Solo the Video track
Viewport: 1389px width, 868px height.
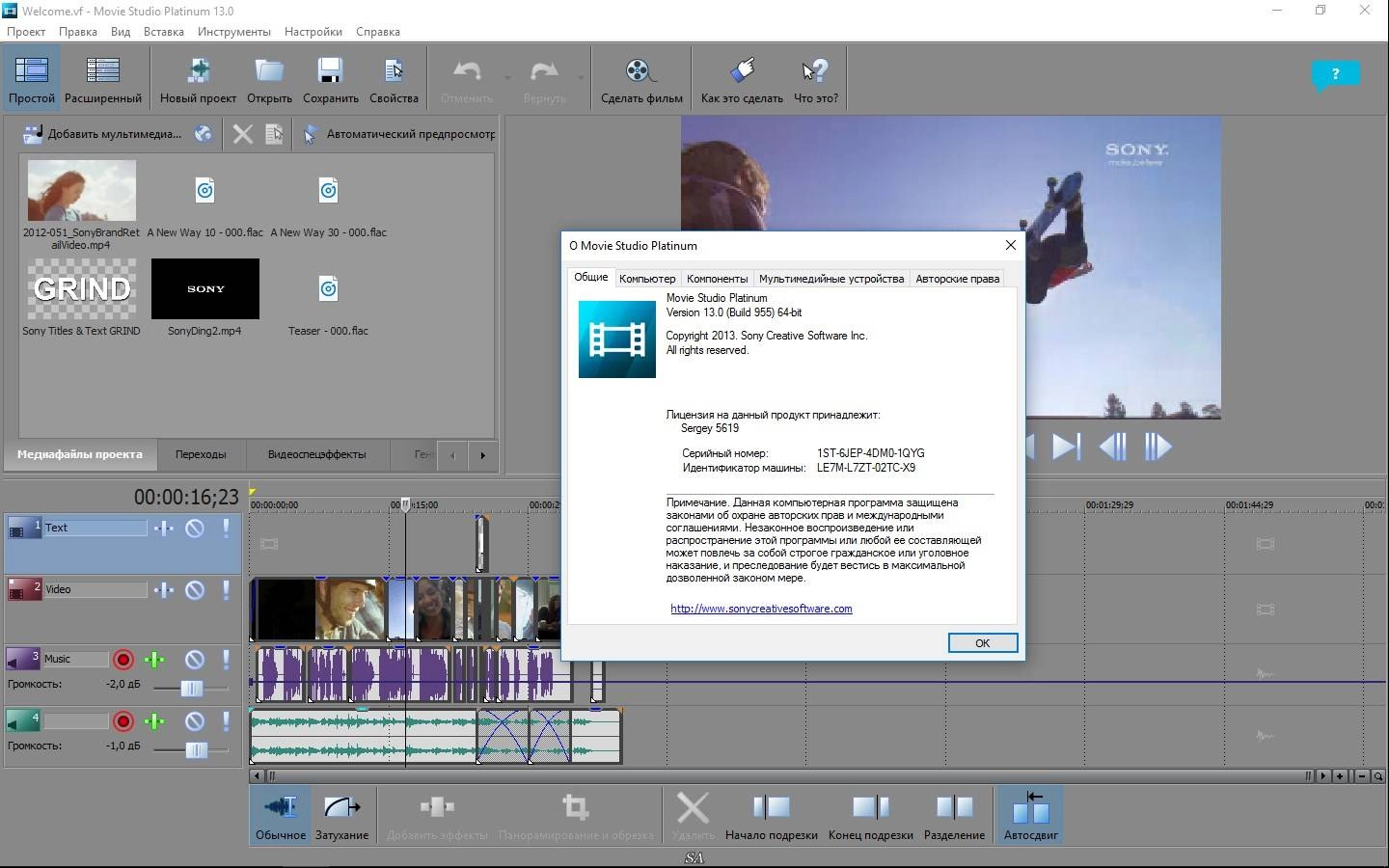point(227,589)
